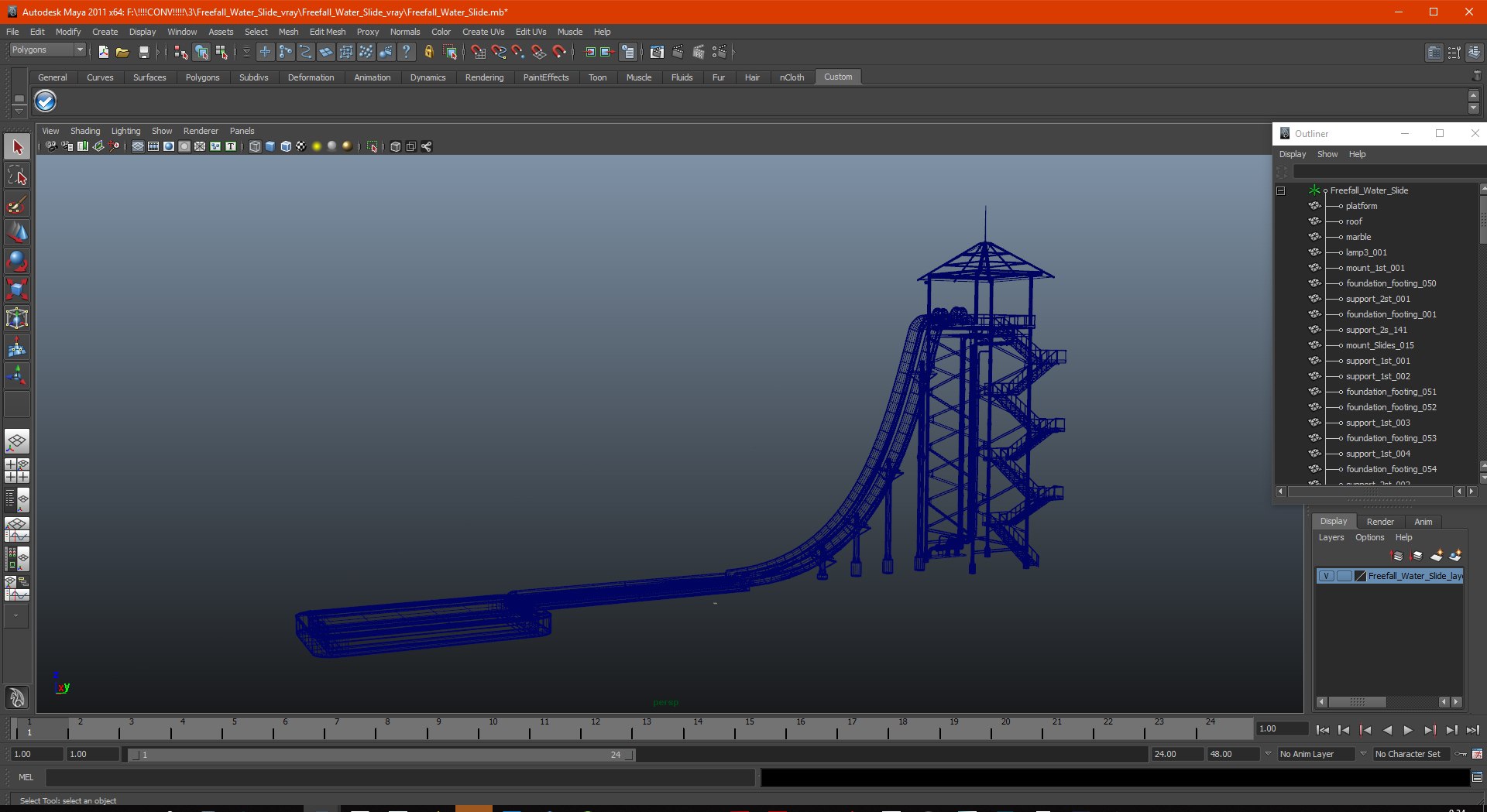1487x812 pixels.
Task: Collapse Freefall_Water_Slide group in Outliner
Action: [1281, 190]
